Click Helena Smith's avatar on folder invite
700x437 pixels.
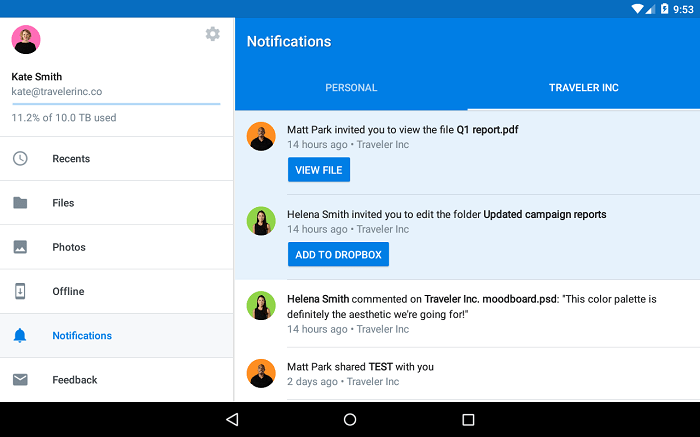coord(261,221)
